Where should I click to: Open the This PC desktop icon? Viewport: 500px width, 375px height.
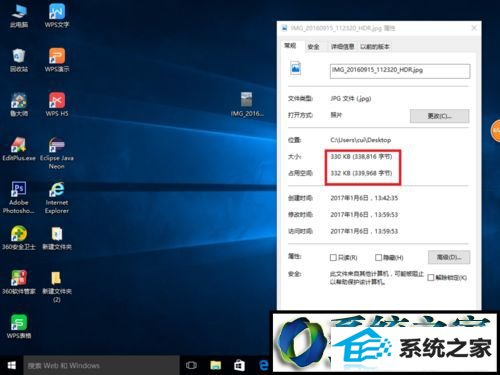point(19,15)
